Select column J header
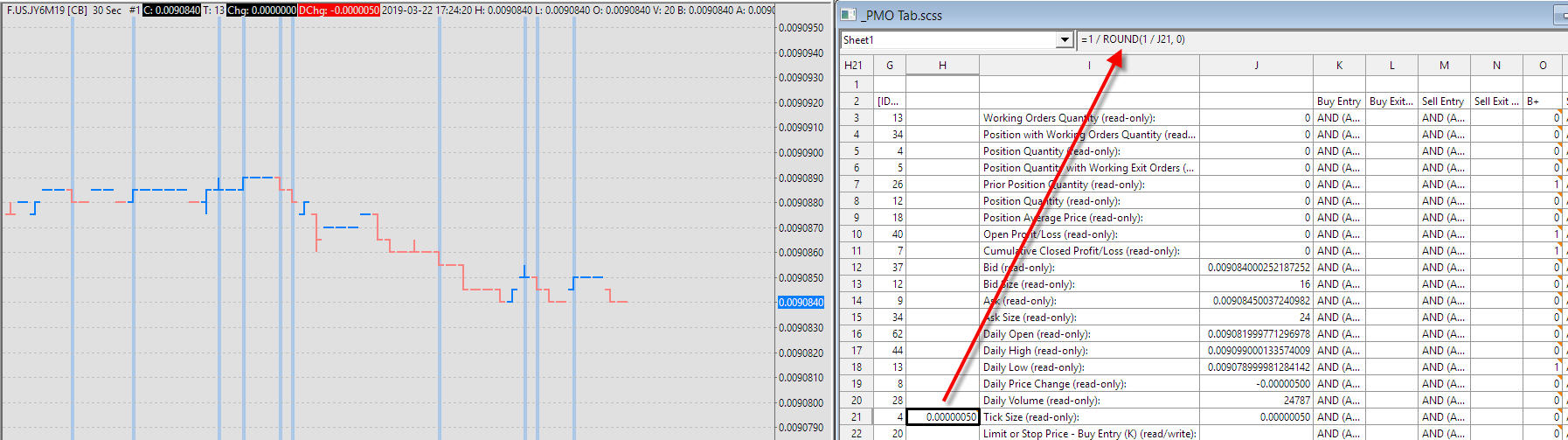 pos(1256,66)
